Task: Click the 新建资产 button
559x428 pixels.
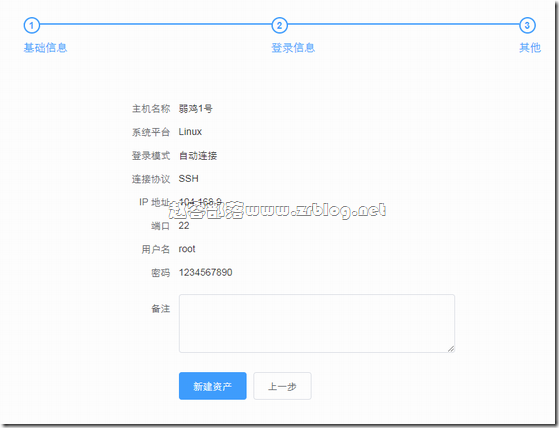Action: (x=212, y=386)
